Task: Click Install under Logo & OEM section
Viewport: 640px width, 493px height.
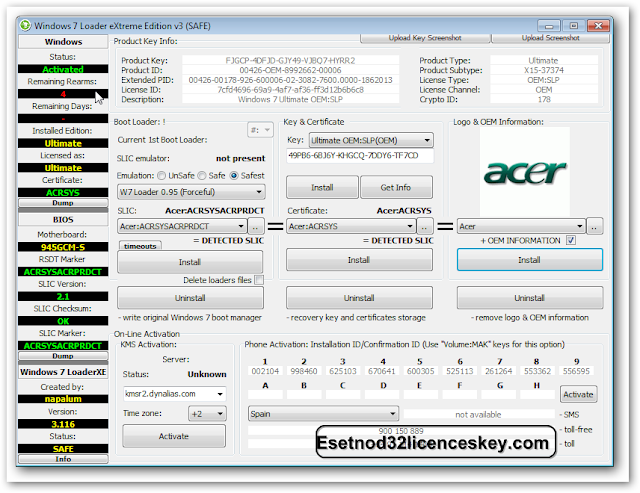Action: coord(529,260)
